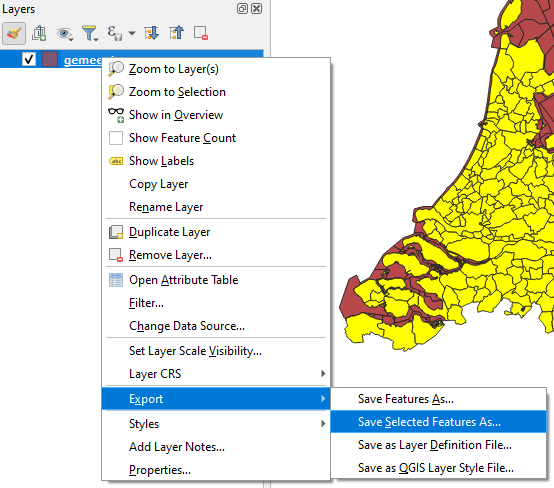Click the gemeente layer purple color swatch
Image resolution: width=554 pixels, height=488 pixels.
coord(50,59)
